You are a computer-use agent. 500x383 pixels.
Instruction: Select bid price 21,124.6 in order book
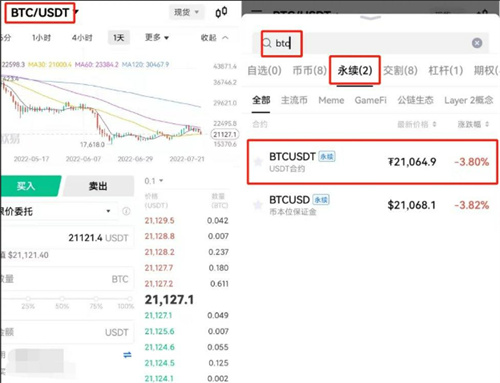pyautogui.click(x=159, y=347)
